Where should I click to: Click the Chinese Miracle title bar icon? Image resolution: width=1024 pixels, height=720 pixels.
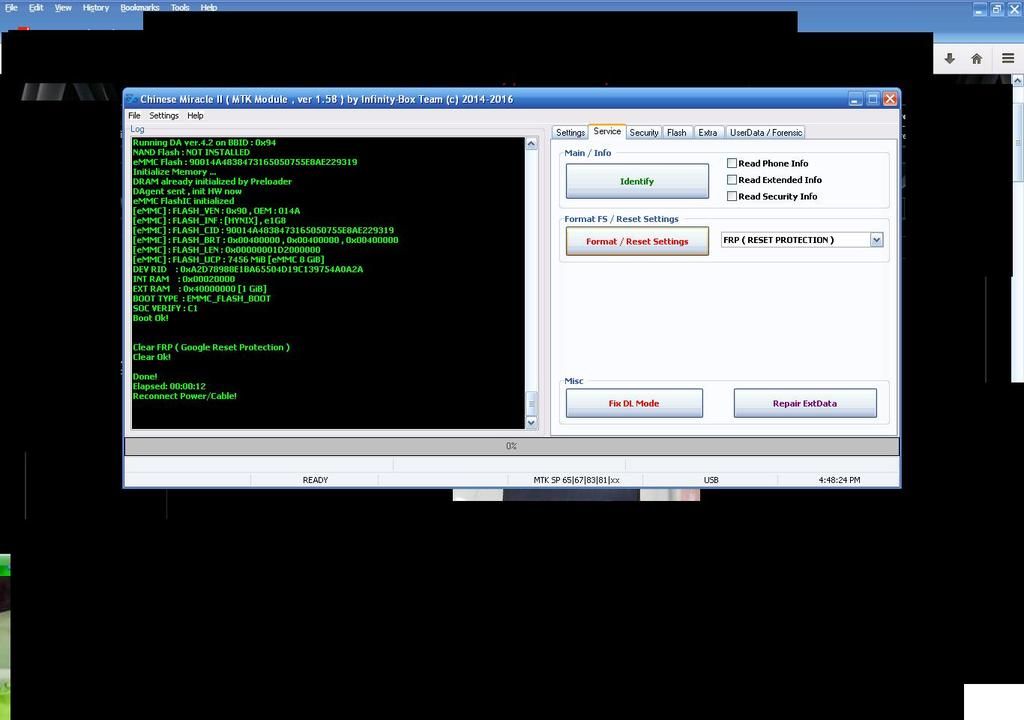[x=132, y=99]
